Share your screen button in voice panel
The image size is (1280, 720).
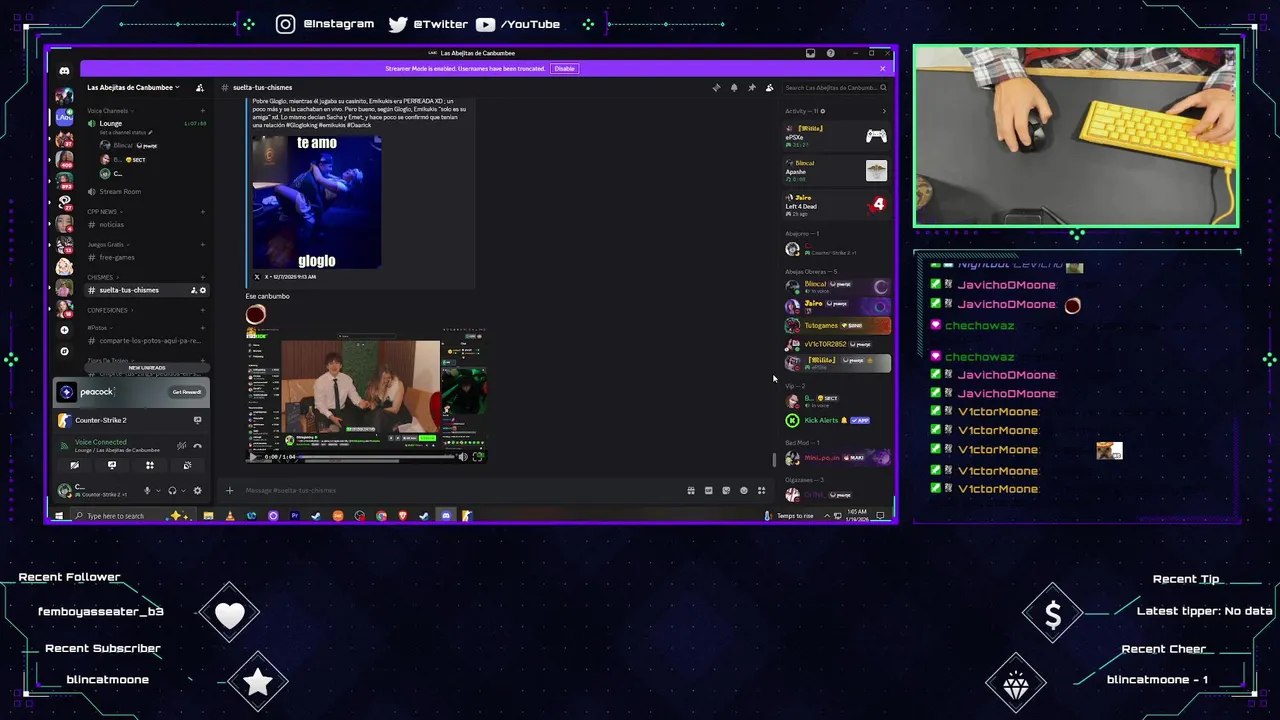(x=112, y=465)
